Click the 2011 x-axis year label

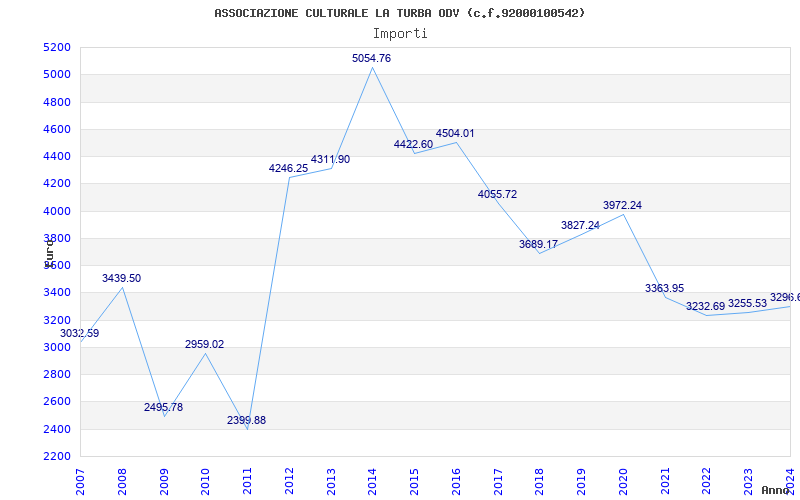(x=247, y=482)
